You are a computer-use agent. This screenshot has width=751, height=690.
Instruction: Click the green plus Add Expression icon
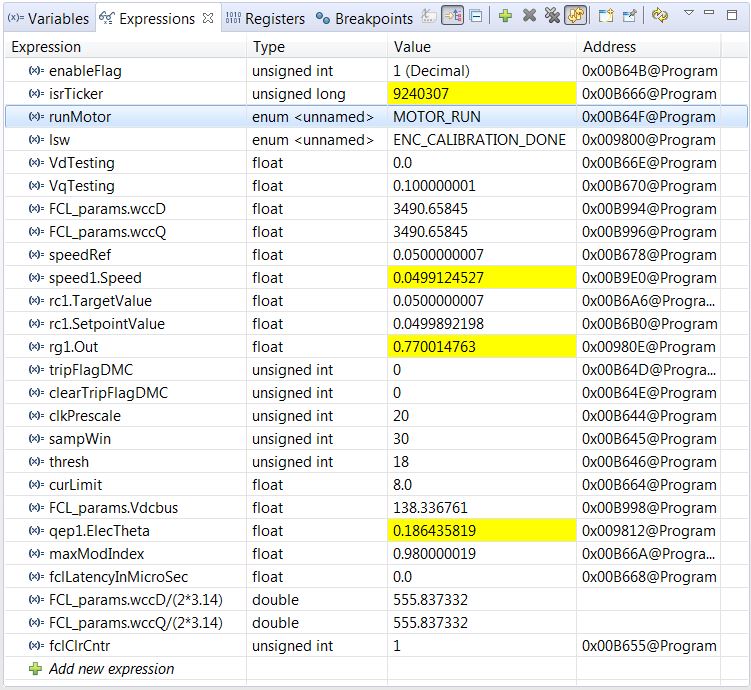(x=506, y=17)
